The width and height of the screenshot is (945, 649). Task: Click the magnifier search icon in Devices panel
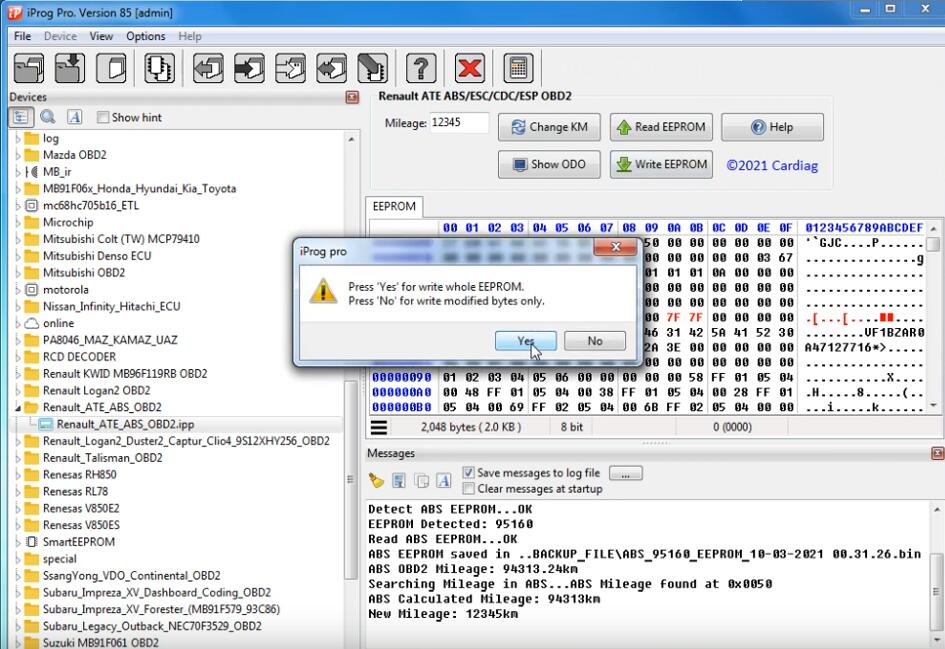click(x=48, y=117)
